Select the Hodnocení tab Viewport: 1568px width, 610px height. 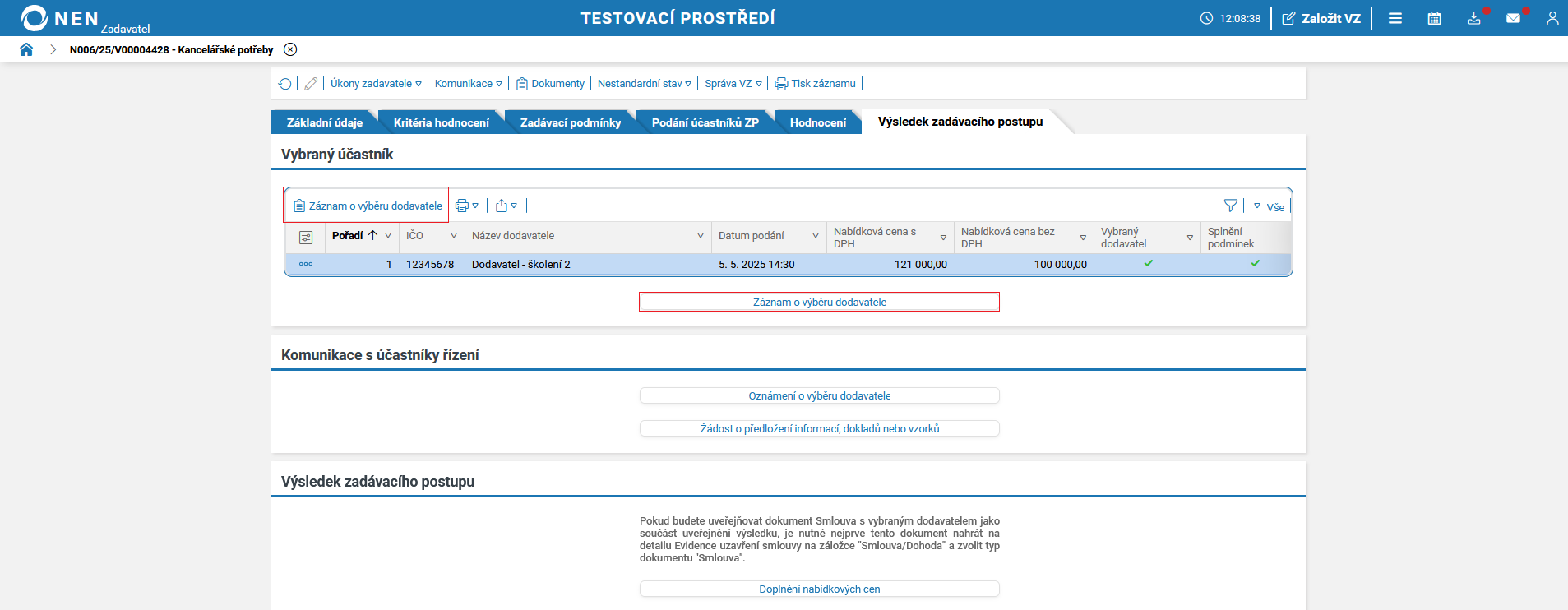tap(818, 122)
